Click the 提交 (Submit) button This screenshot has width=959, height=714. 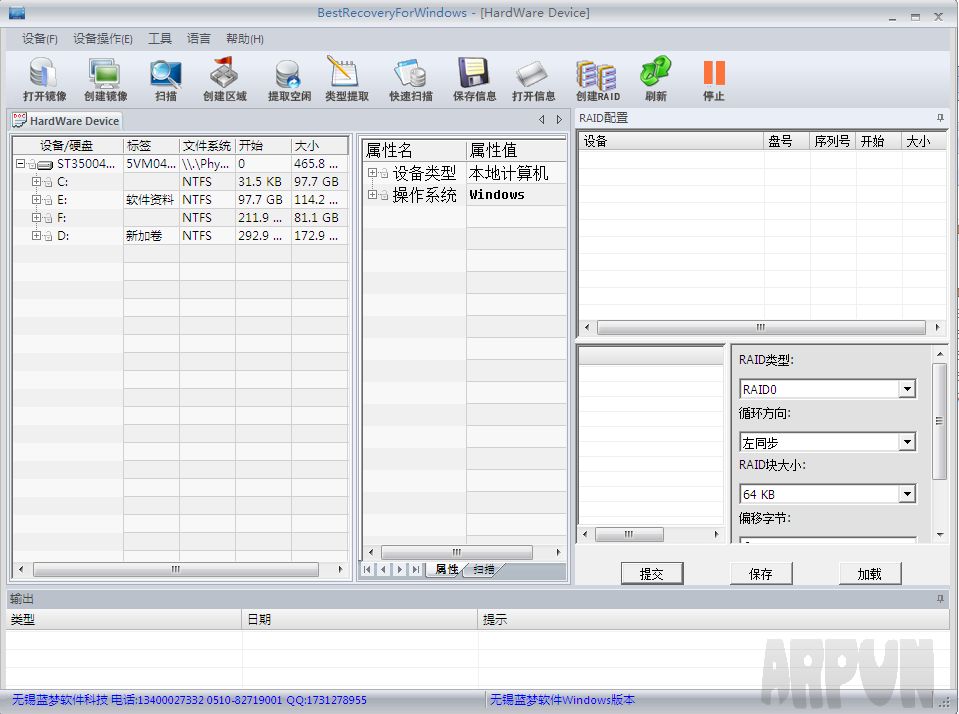click(x=651, y=574)
